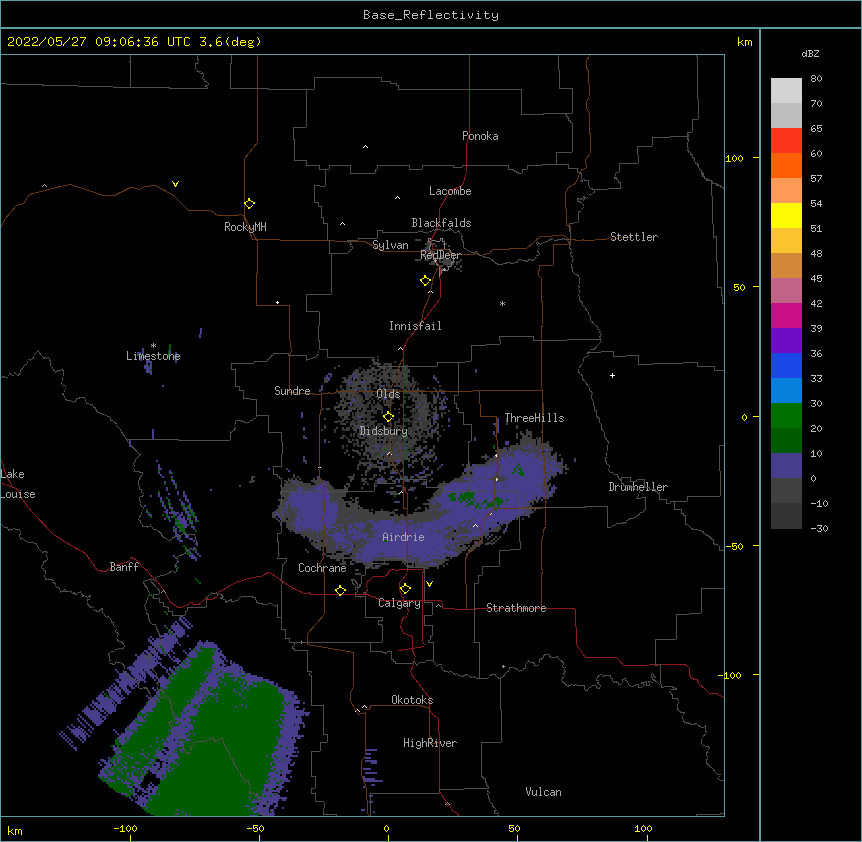Click the Didsbury label

(x=383, y=431)
